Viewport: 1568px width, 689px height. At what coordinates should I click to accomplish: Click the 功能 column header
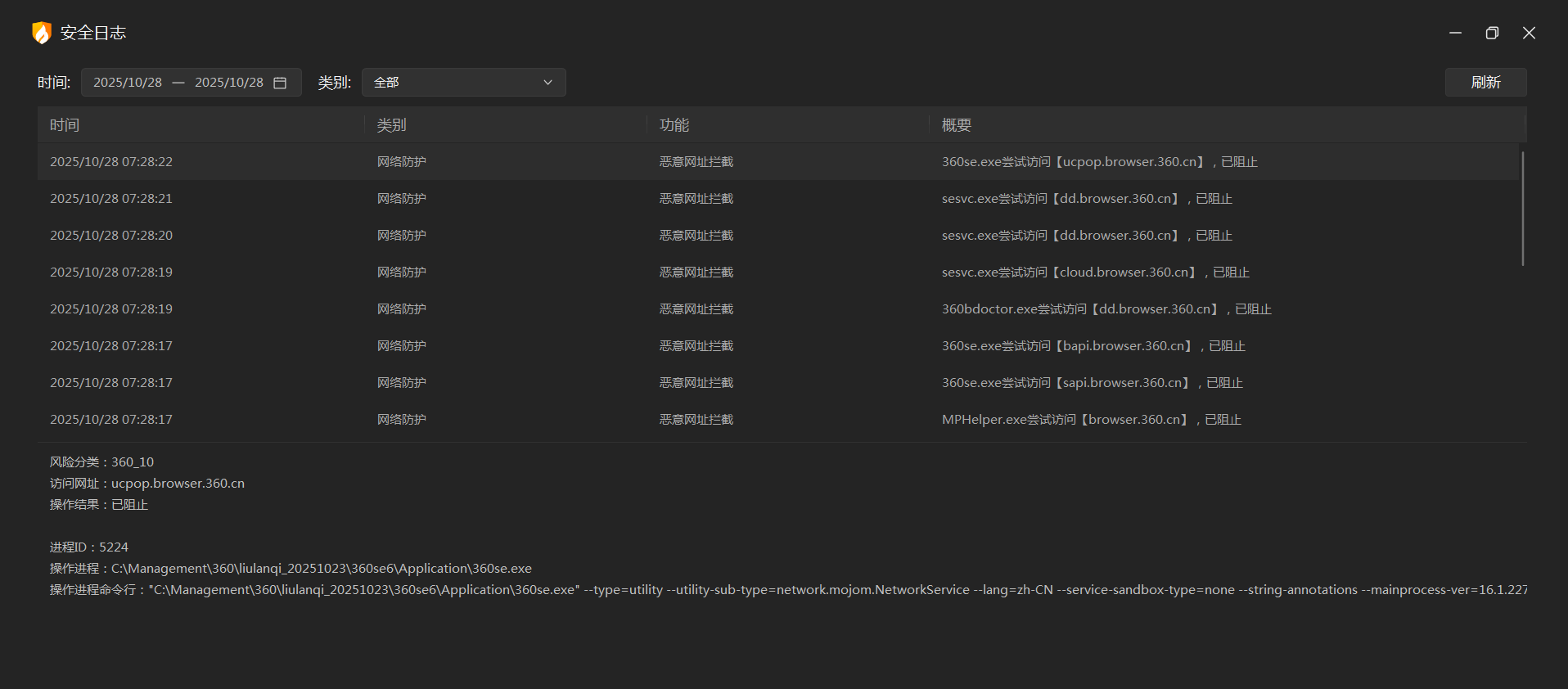click(674, 125)
